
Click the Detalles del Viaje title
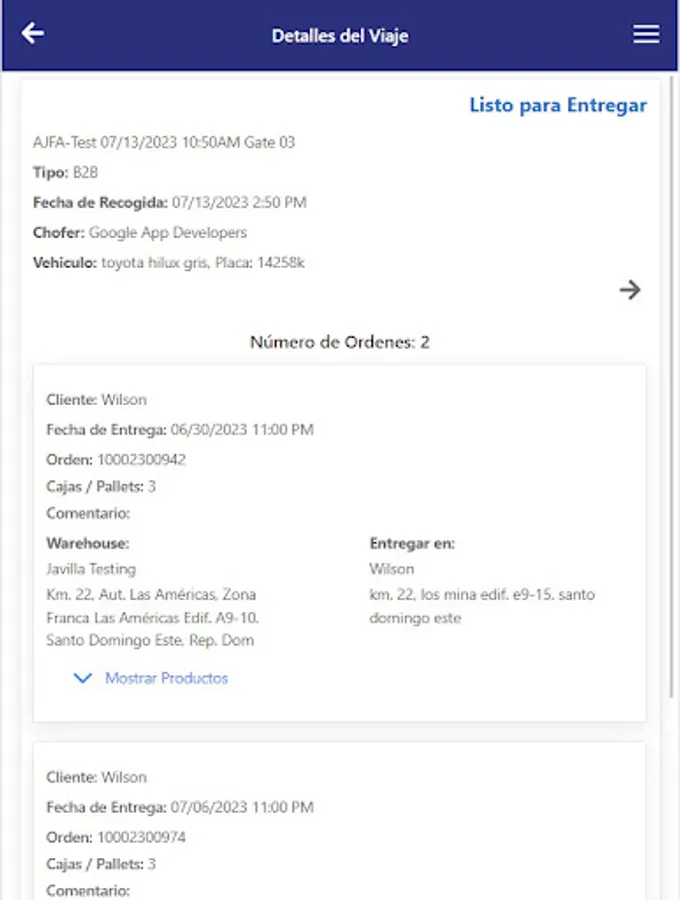point(340,35)
